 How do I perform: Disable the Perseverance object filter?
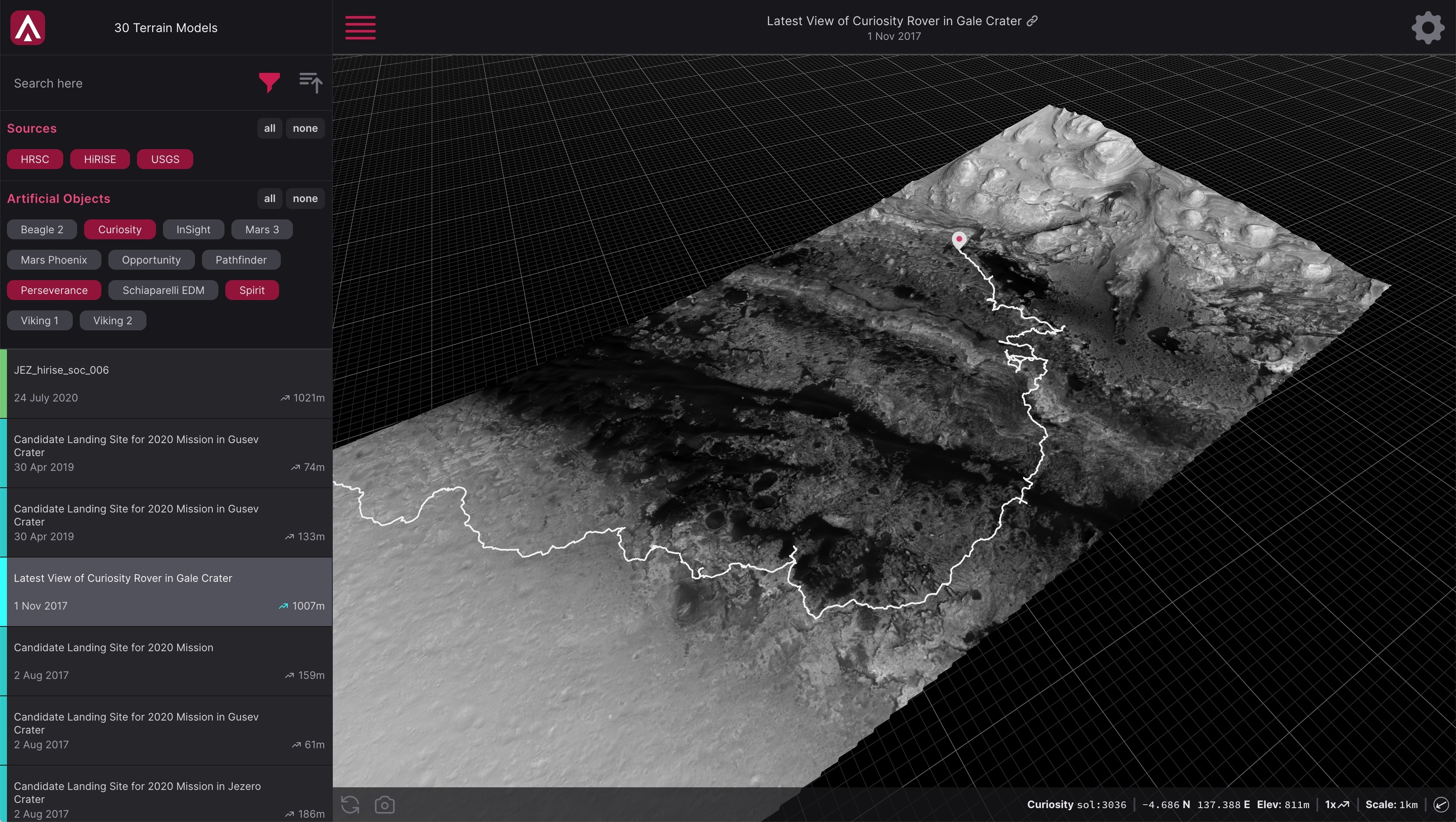pyautogui.click(x=54, y=290)
